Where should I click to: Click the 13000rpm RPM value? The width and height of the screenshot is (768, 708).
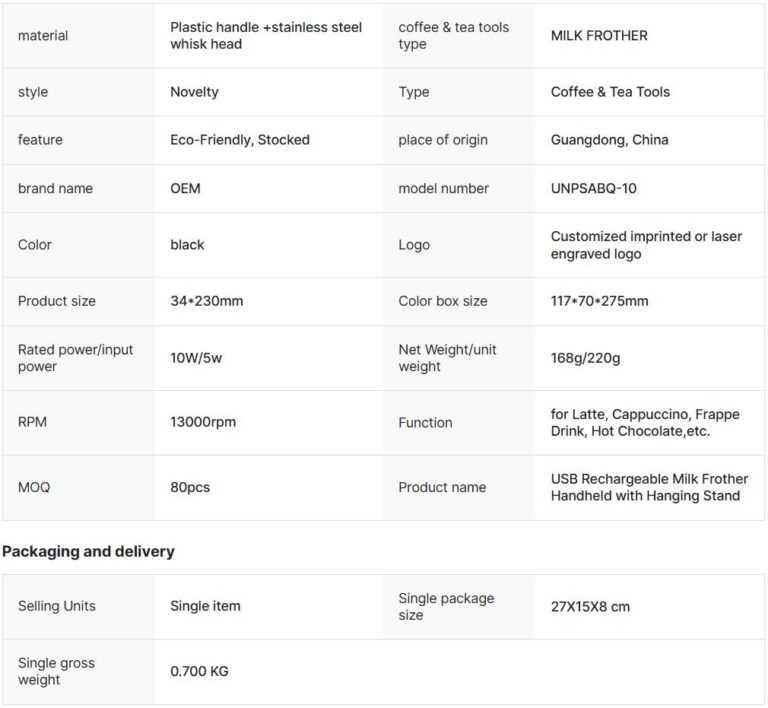[203, 422]
